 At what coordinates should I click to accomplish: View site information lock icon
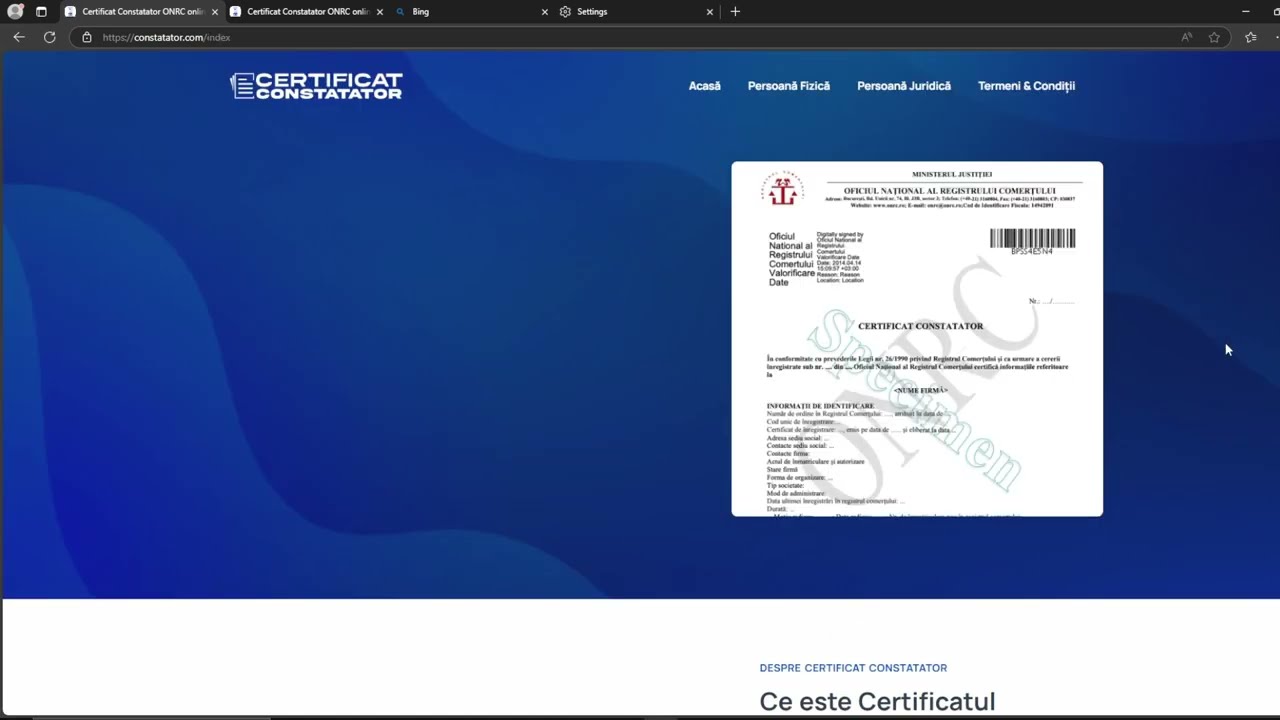[87, 37]
